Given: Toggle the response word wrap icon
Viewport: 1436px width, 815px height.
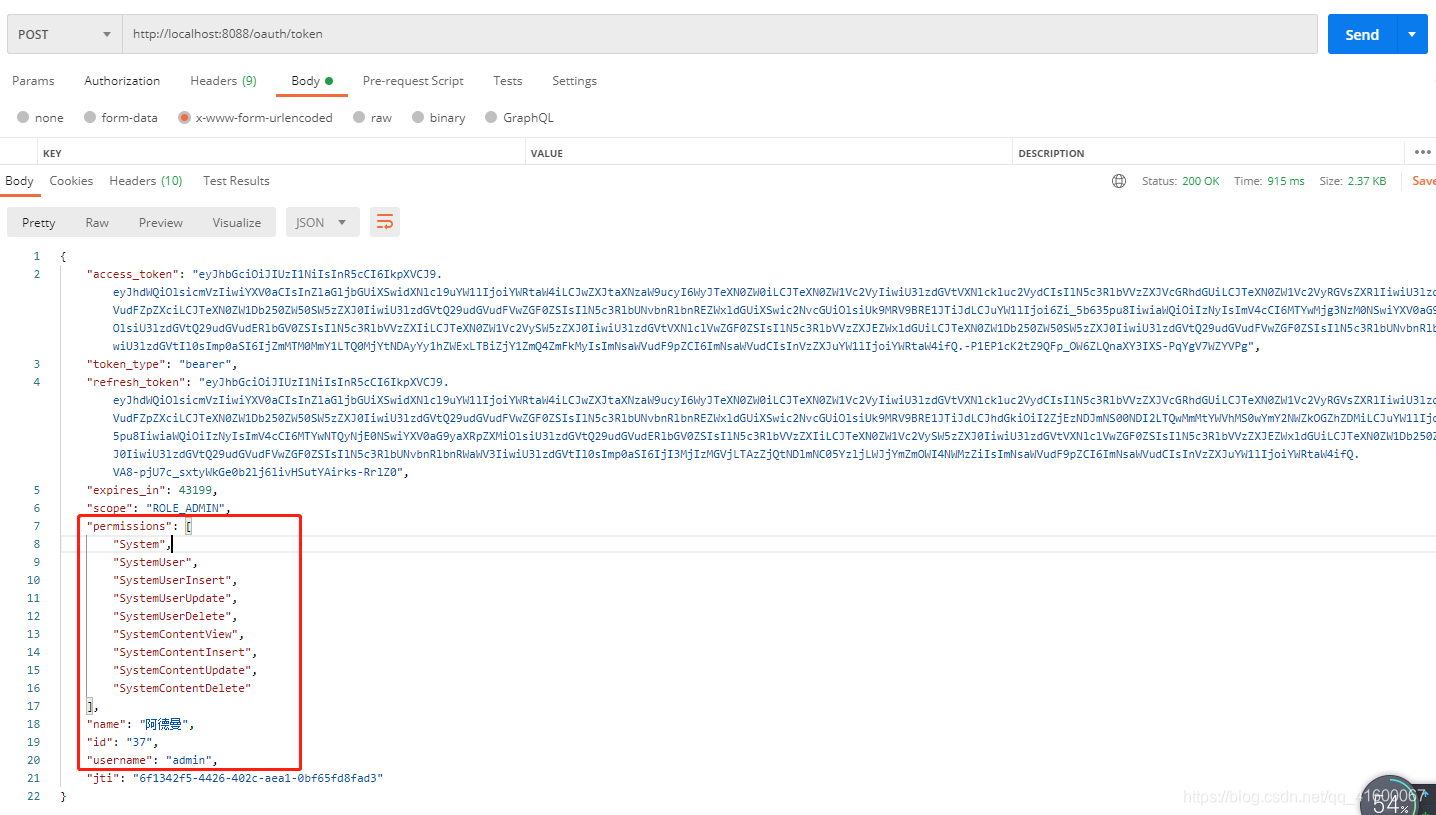Looking at the screenshot, I should point(385,222).
